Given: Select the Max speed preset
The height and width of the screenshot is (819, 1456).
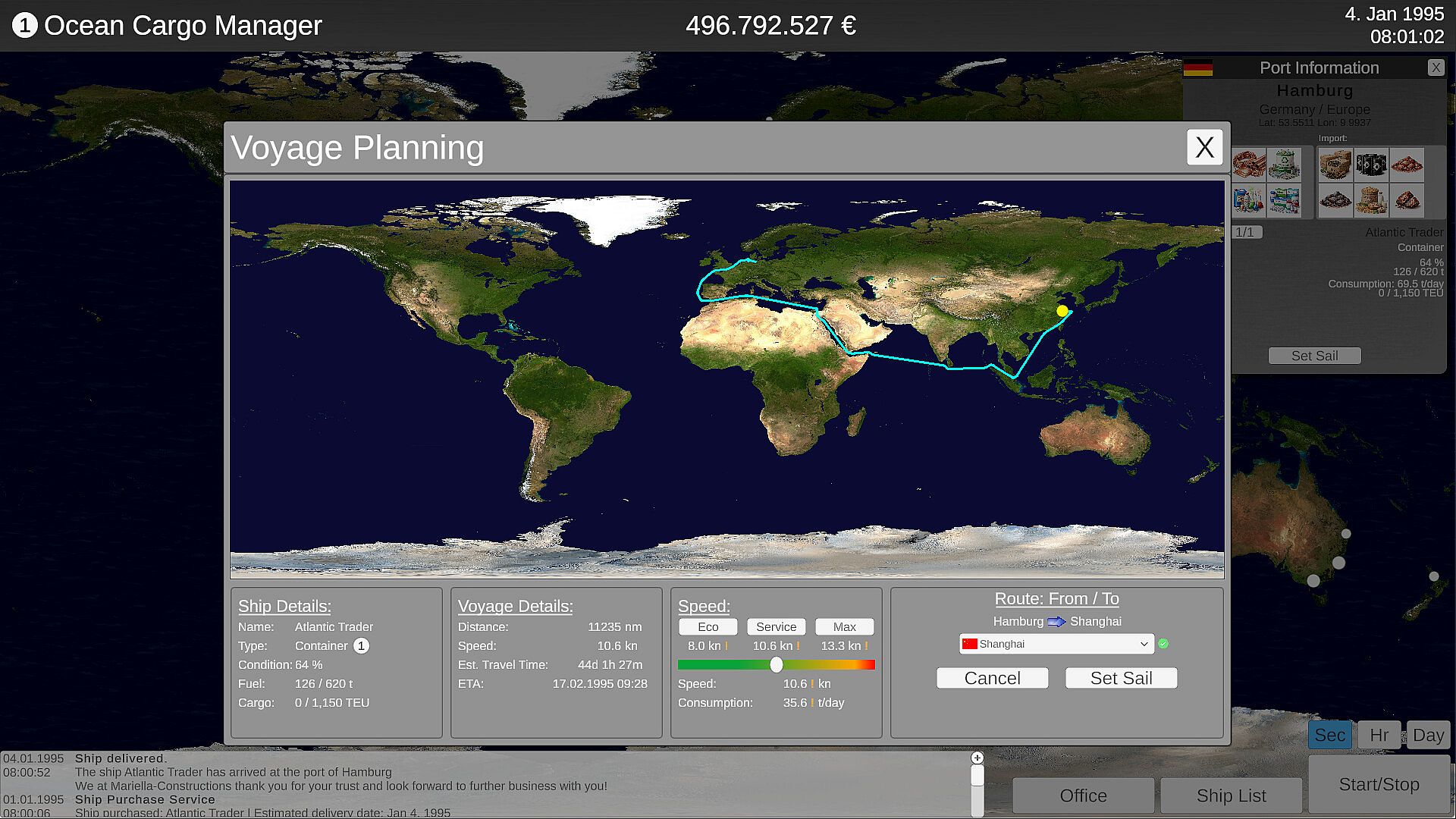Looking at the screenshot, I should pos(844,627).
